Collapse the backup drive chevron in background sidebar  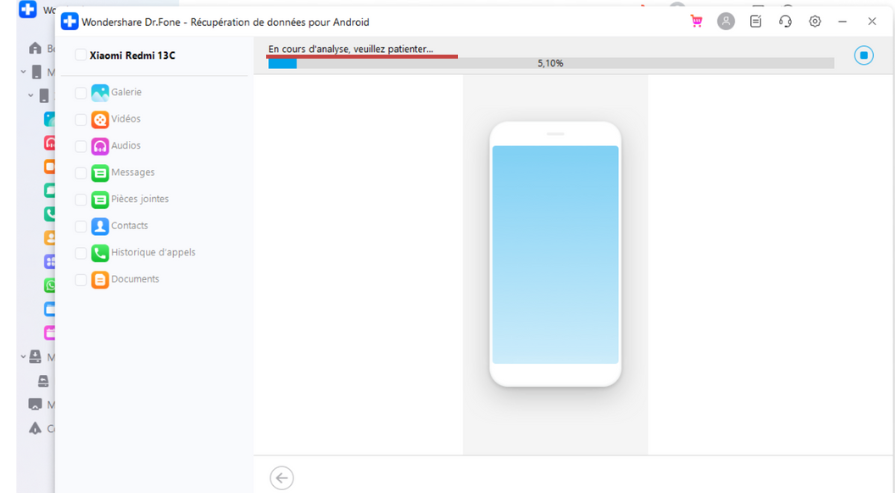point(23,357)
